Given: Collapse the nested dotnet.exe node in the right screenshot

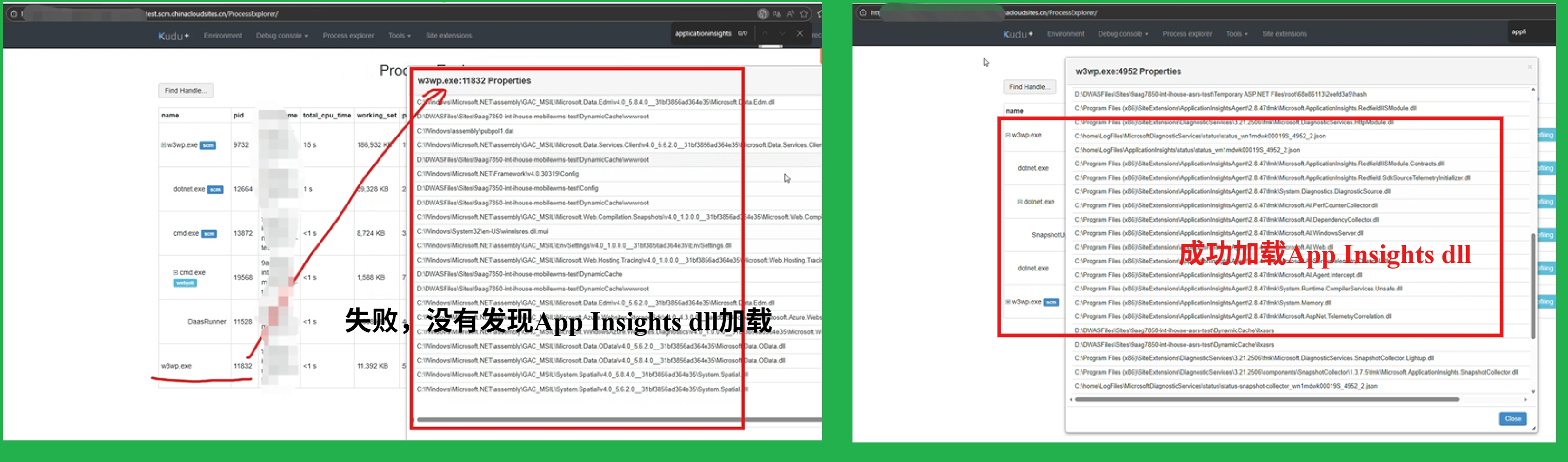Looking at the screenshot, I should point(1020,202).
